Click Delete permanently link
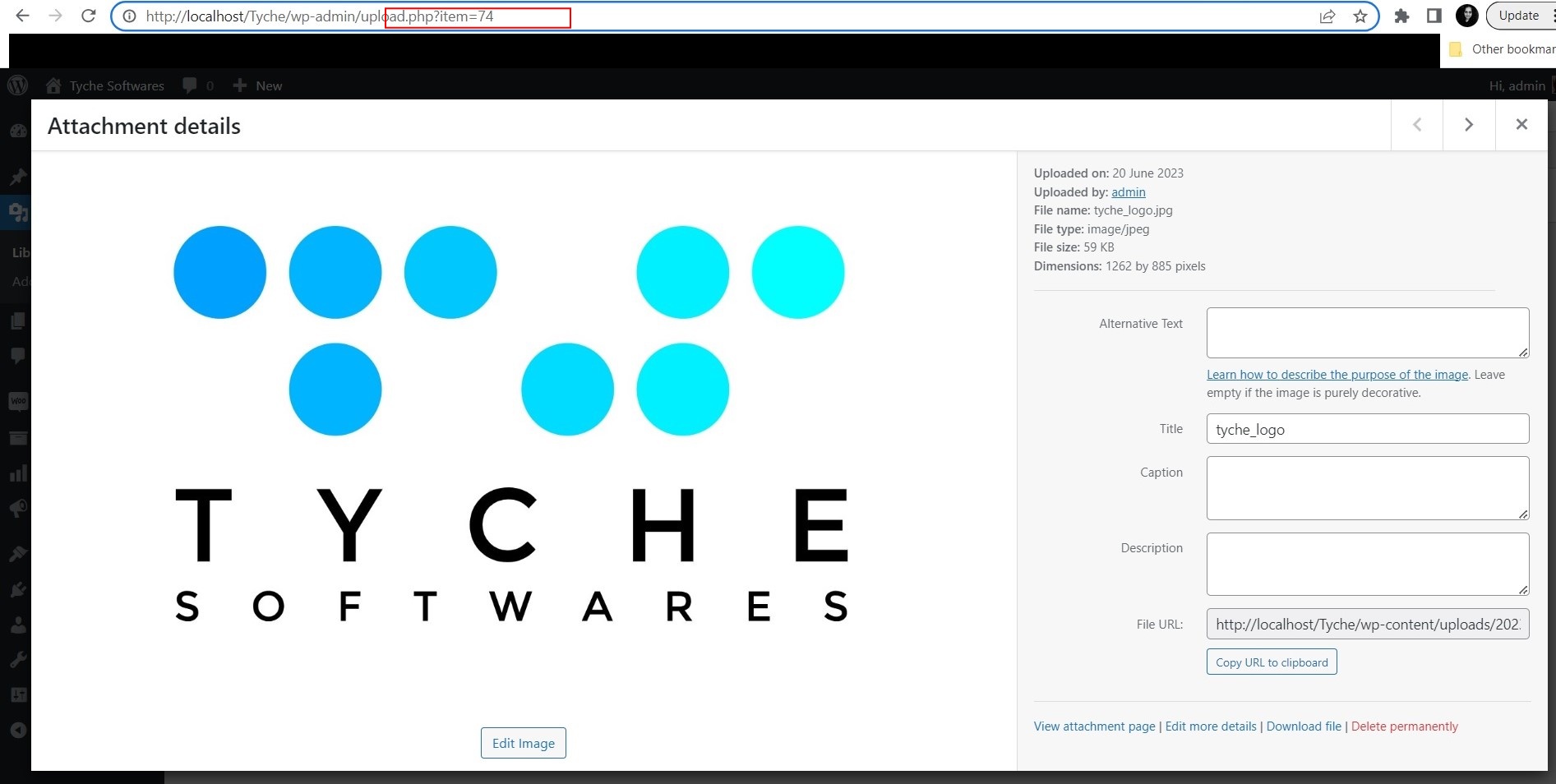The image size is (1556, 784). tap(1405, 726)
